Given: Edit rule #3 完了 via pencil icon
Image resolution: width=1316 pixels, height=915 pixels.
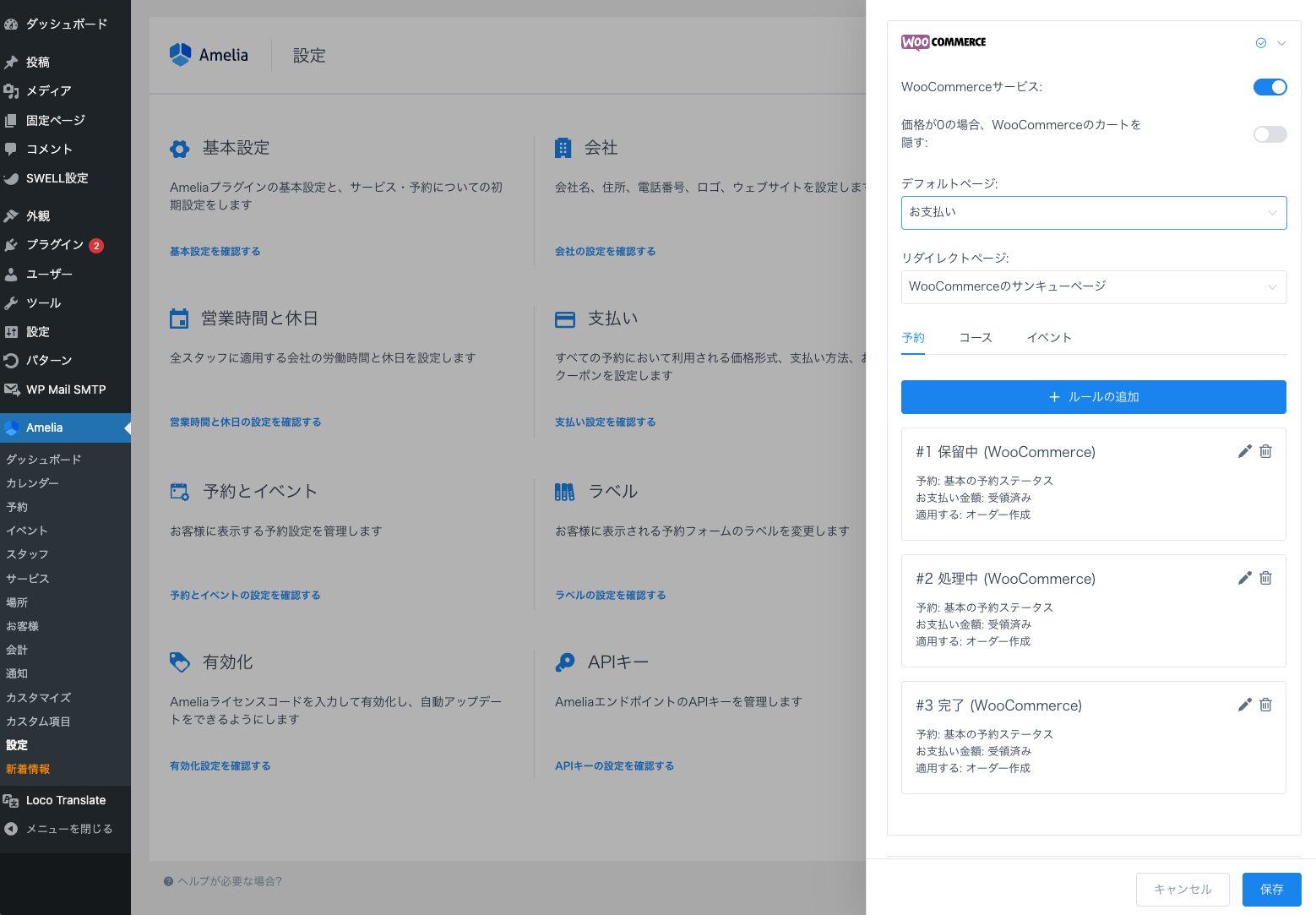Looking at the screenshot, I should (x=1244, y=705).
